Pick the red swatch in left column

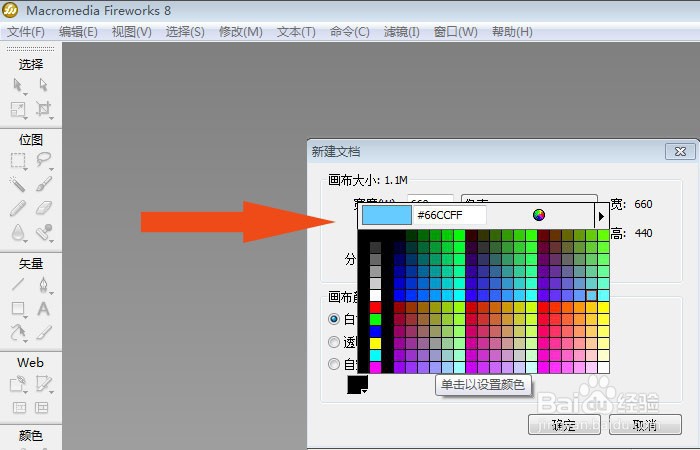tap(375, 307)
